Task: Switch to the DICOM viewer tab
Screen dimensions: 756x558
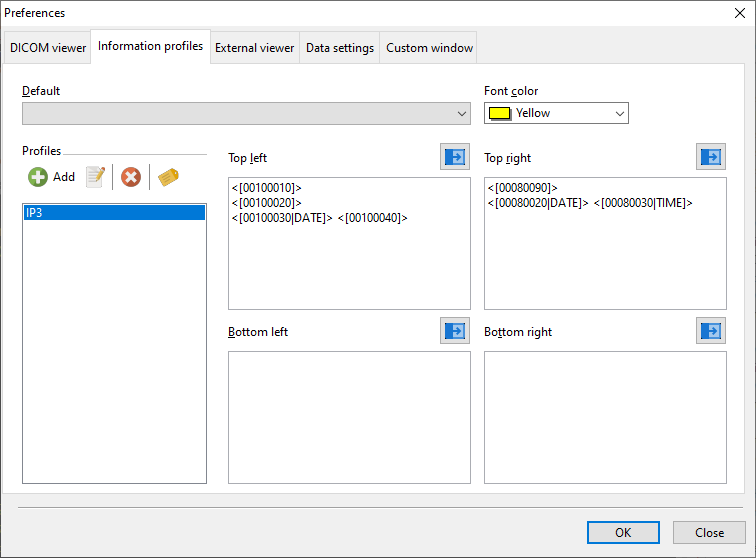Action: pos(48,48)
